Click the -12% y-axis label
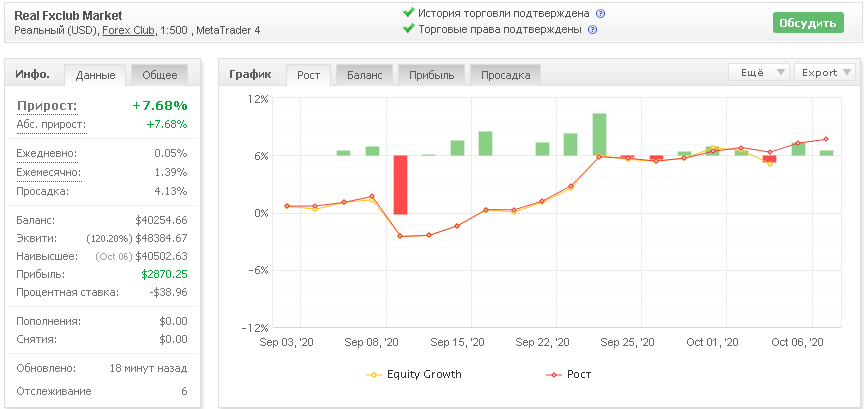 pos(255,328)
